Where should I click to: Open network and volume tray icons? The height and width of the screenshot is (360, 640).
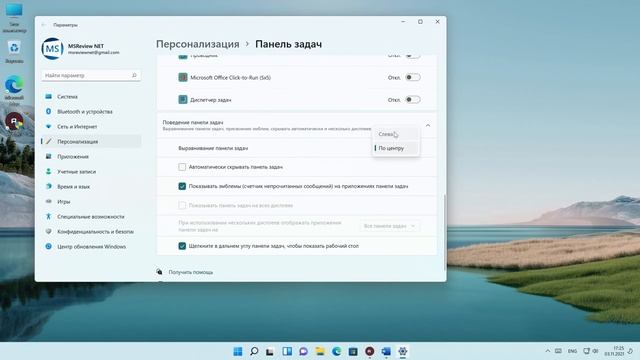coord(591,351)
